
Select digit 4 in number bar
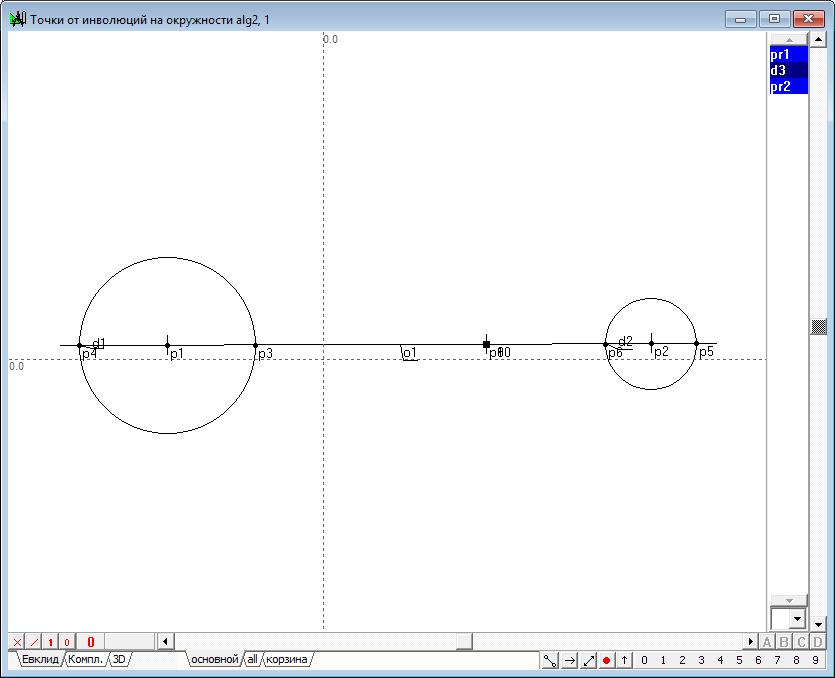[720, 660]
